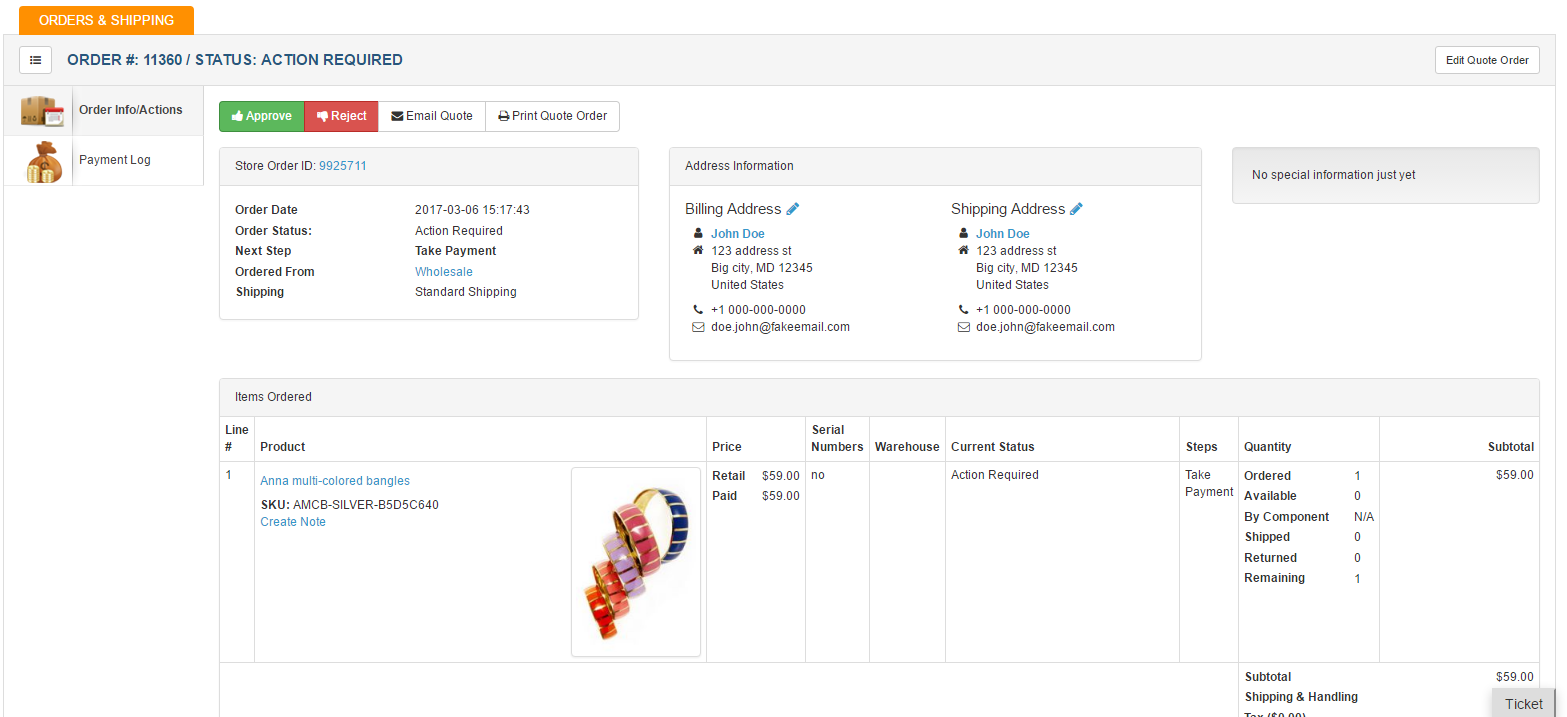This screenshot has height=717, width=1567.
Task: Click the By Component N/A value
Action: [x=1364, y=517]
